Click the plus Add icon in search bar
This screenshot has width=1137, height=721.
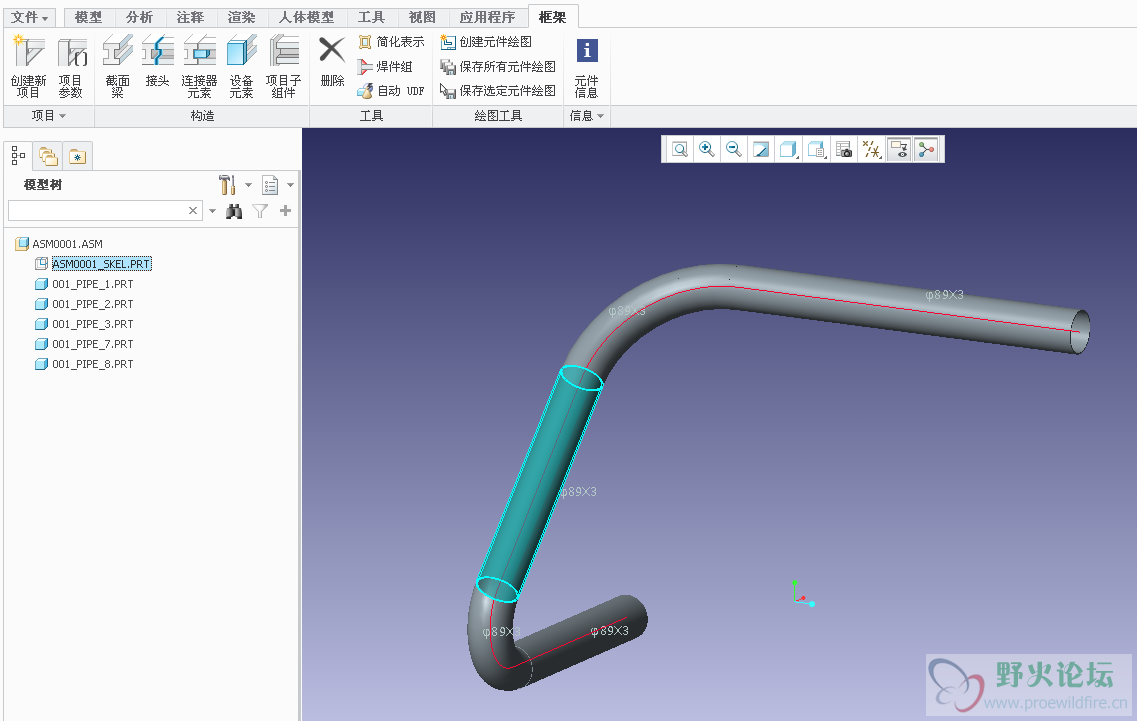[286, 211]
